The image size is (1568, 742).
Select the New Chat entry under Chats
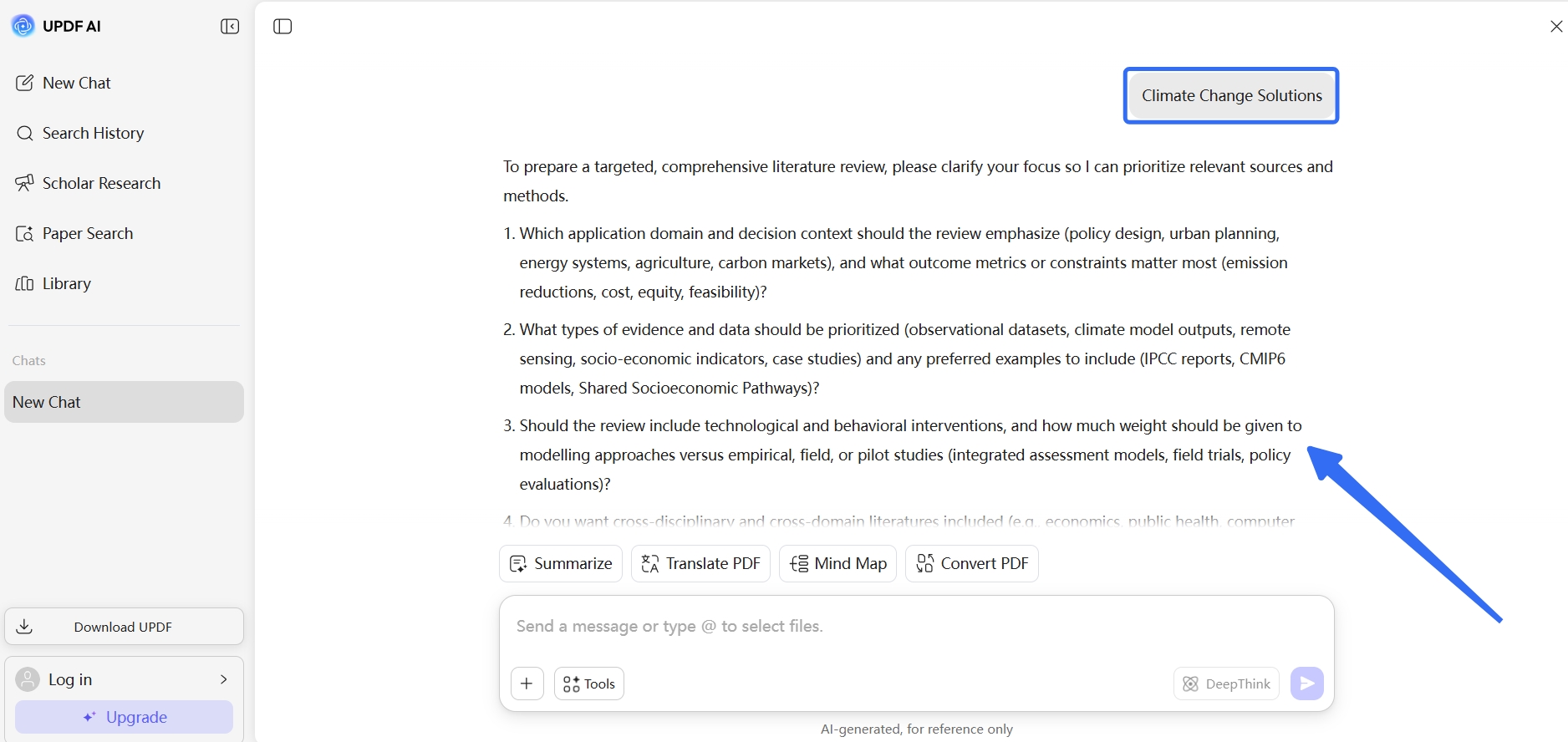(124, 402)
